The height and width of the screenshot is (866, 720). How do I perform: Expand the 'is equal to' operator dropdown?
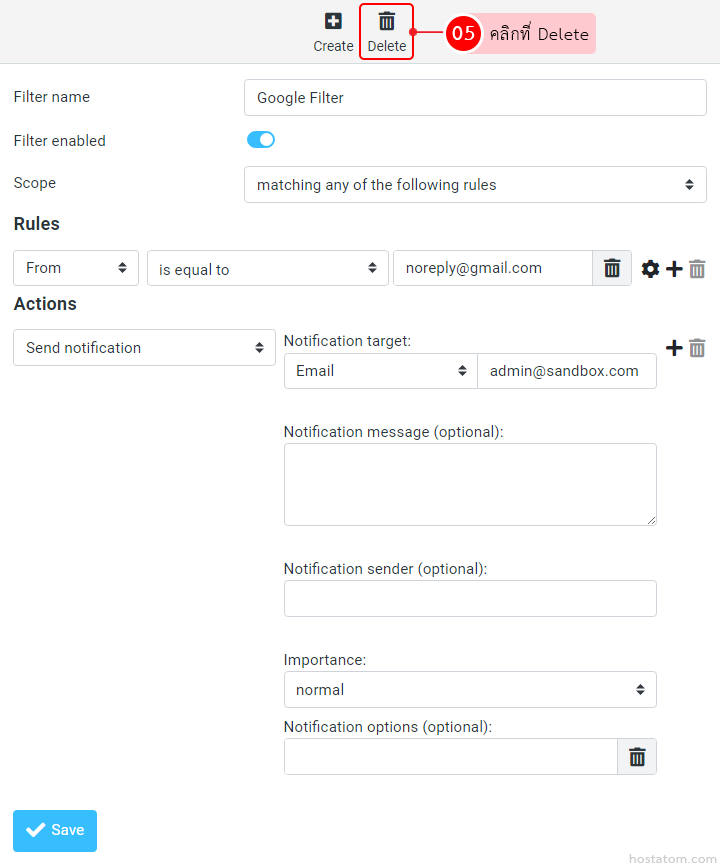coord(267,269)
